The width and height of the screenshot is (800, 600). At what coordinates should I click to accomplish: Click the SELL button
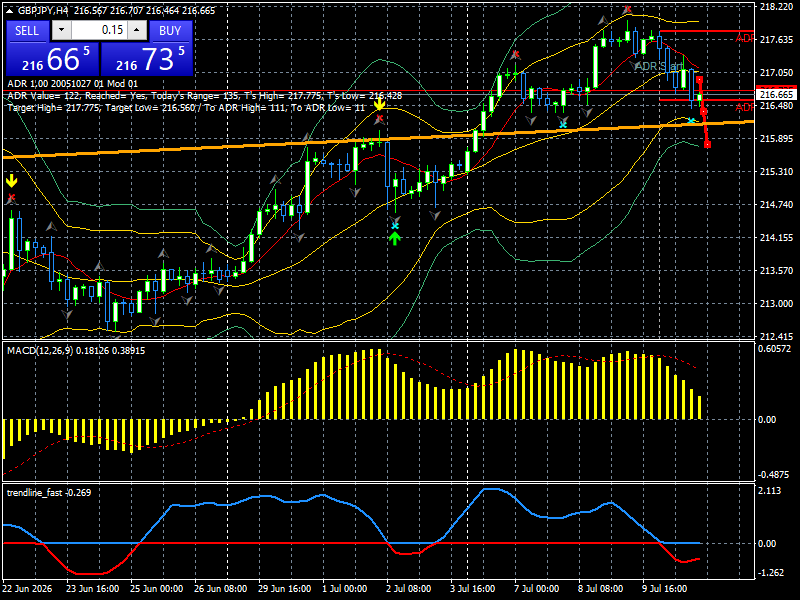(x=27, y=31)
